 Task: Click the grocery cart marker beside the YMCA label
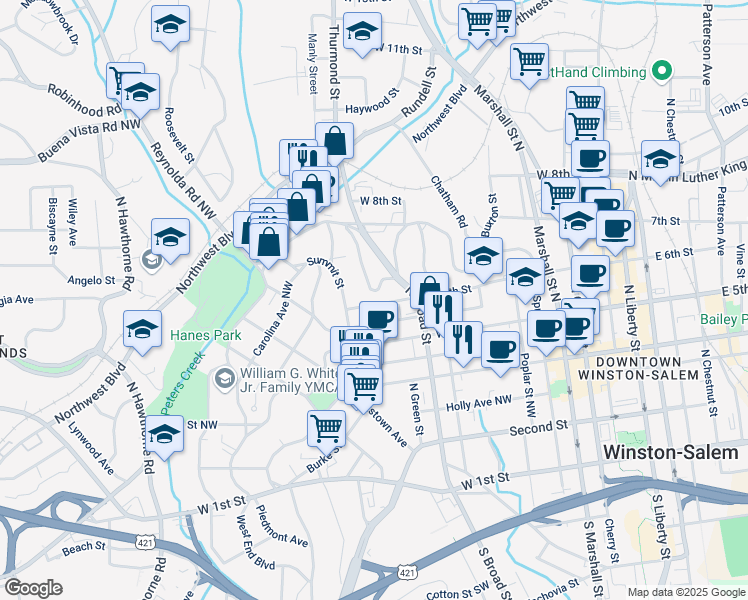[x=363, y=387]
